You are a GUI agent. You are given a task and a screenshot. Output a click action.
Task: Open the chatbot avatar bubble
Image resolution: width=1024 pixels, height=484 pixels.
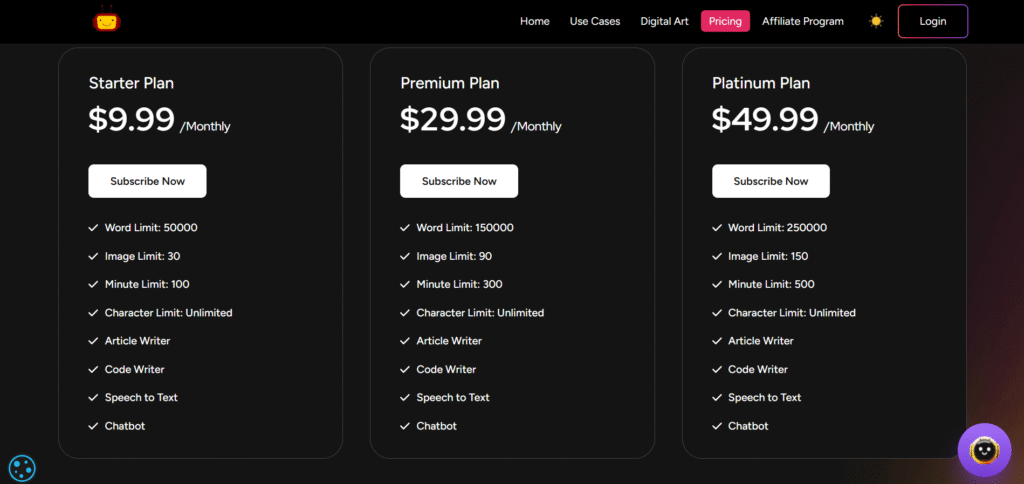pyautogui.click(x=984, y=449)
